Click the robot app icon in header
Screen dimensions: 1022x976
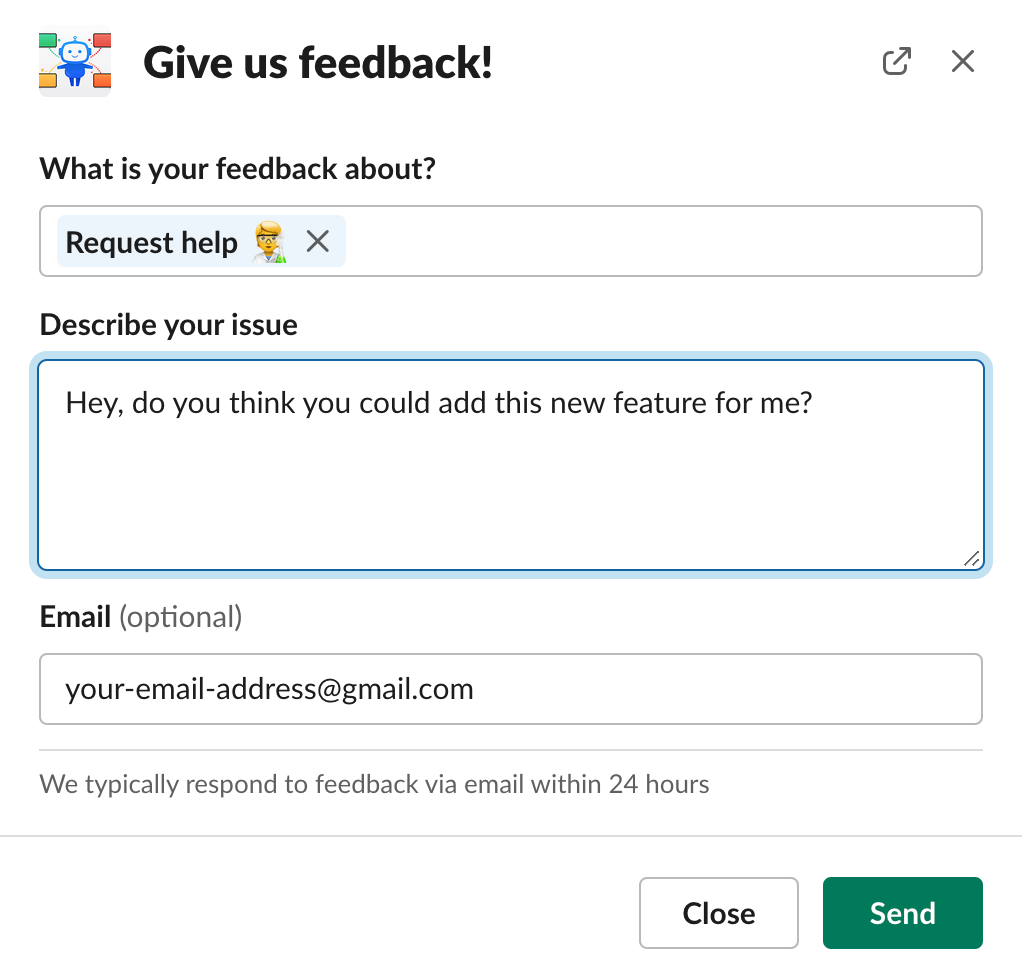click(75, 61)
